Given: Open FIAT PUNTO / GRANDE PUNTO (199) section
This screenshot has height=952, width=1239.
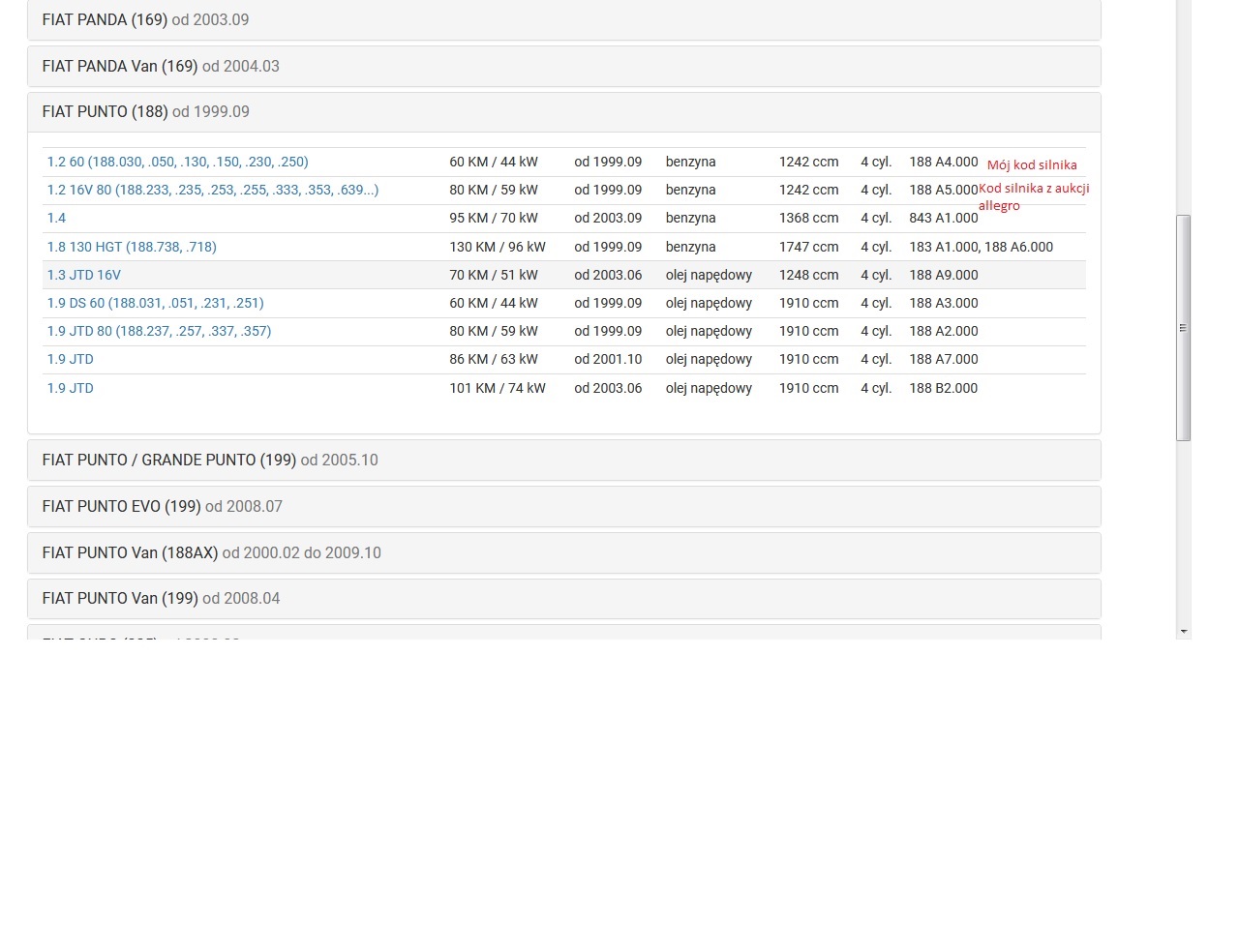Looking at the screenshot, I should (210, 460).
